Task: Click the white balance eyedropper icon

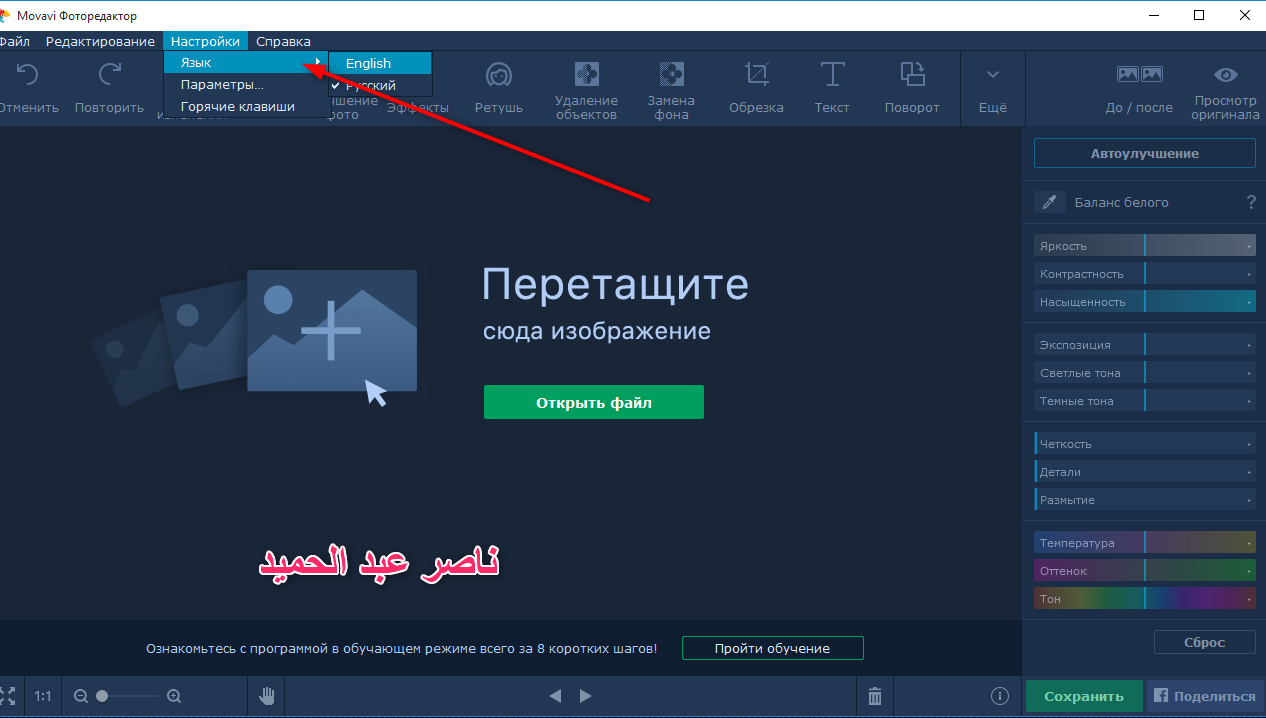Action: click(x=1049, y=203)
